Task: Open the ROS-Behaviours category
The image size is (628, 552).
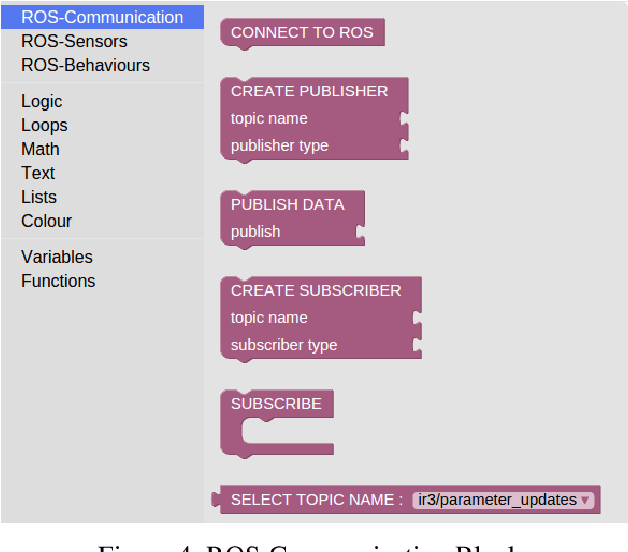Action: click(85, 65)
